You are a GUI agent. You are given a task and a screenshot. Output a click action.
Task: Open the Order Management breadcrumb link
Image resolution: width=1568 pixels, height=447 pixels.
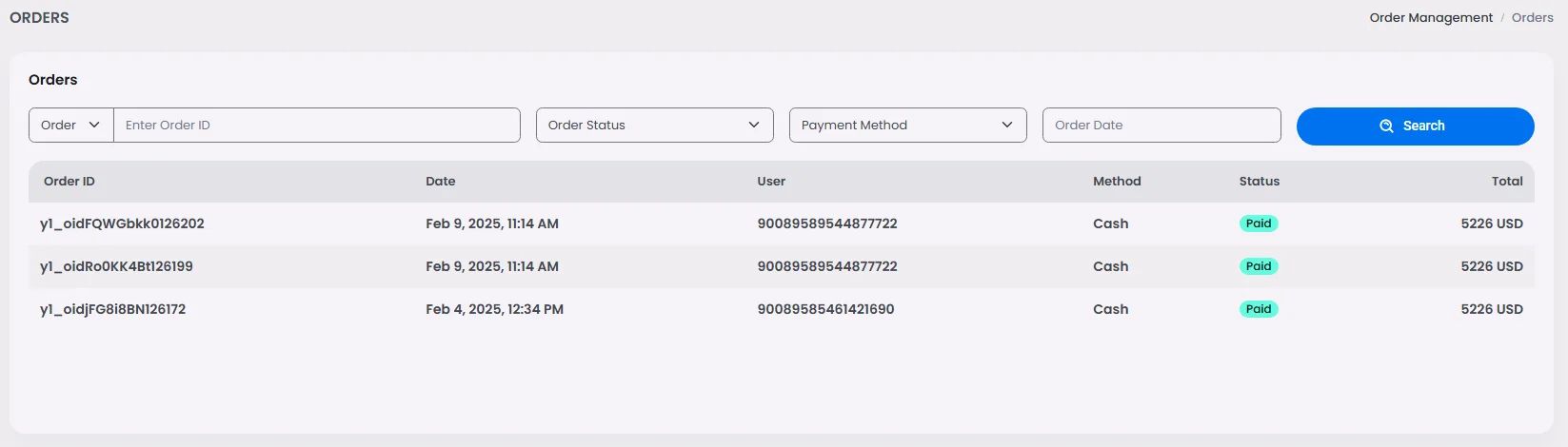click(1430, 18)
